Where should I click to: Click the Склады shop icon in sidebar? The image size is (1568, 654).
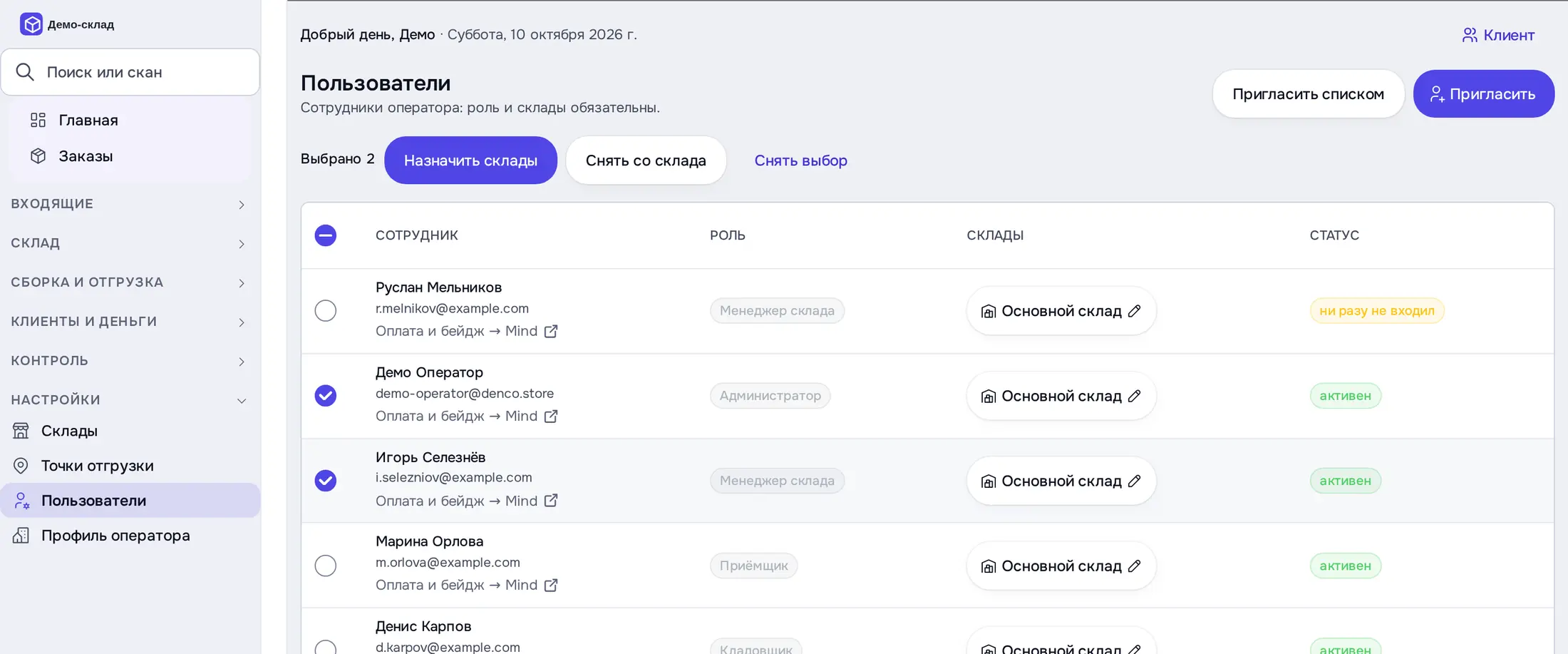[x=21, y=431]
